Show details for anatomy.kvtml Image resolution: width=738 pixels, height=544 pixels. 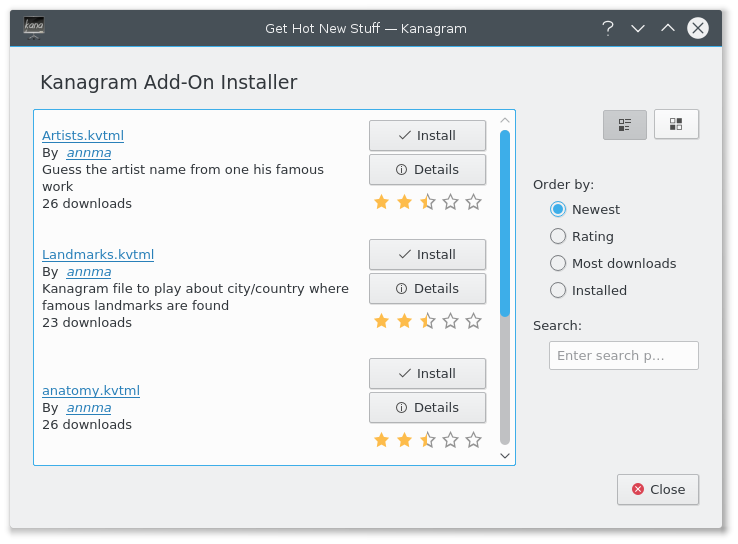pos(427,408)
